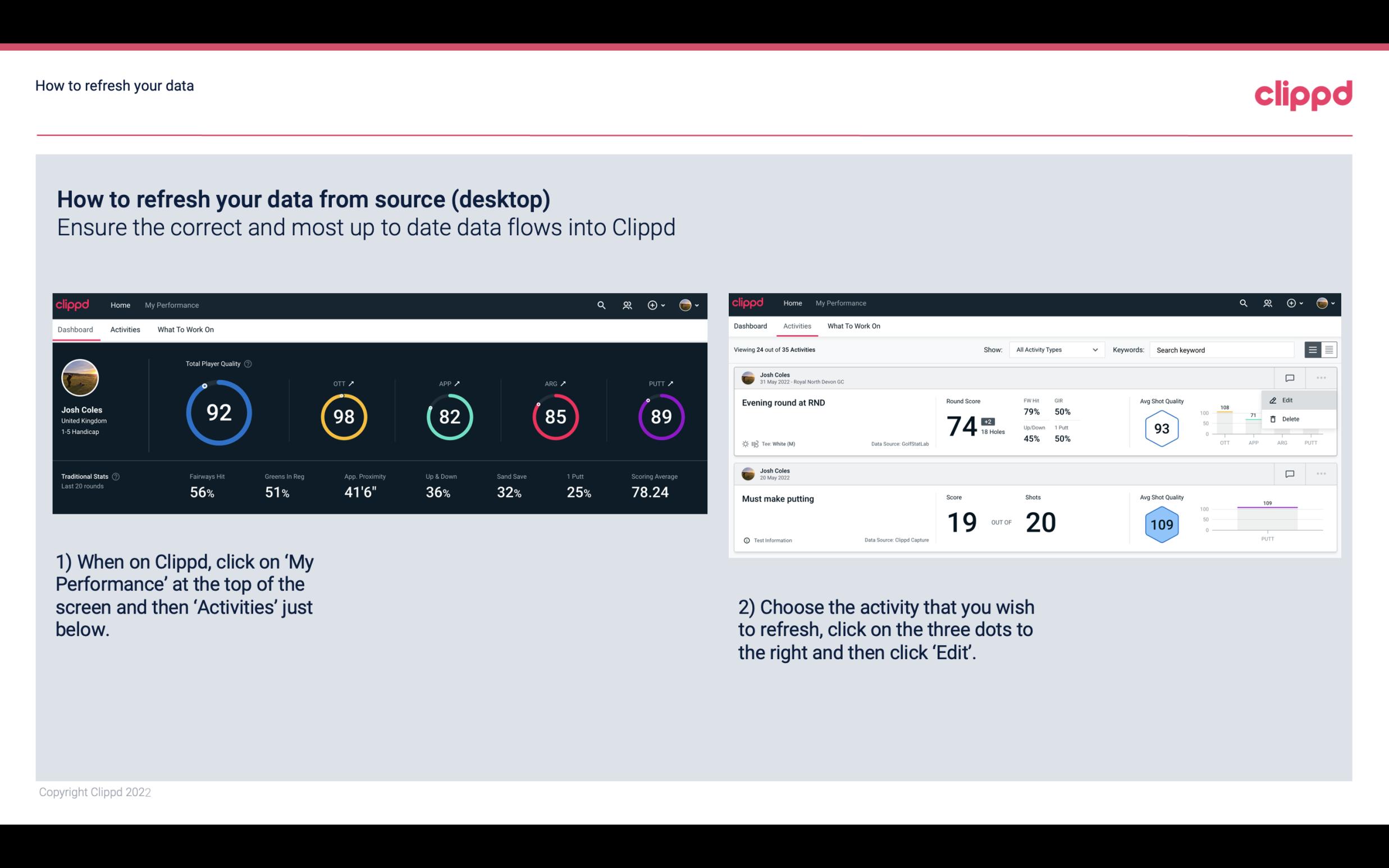Click 'My Performance' navigation link
The height and width of the screenshot is (868, 1389).
[172, 305]
